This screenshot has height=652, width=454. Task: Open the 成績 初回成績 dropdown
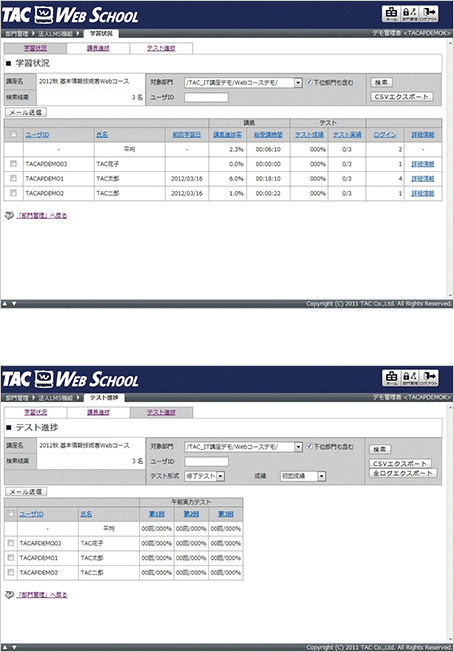[322, 476]
